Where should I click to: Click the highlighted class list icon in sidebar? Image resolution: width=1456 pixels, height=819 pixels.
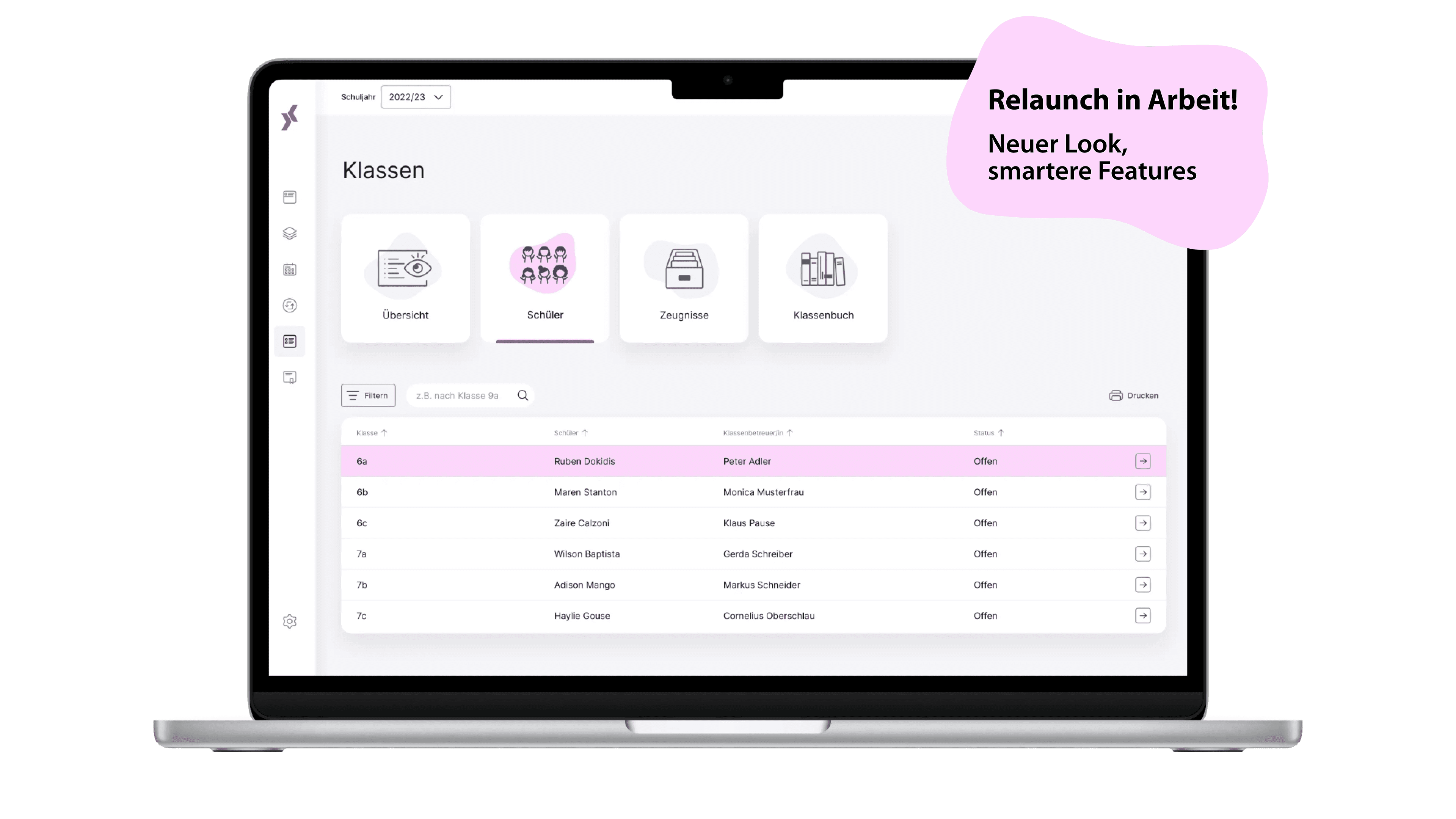tap(290, 341)
